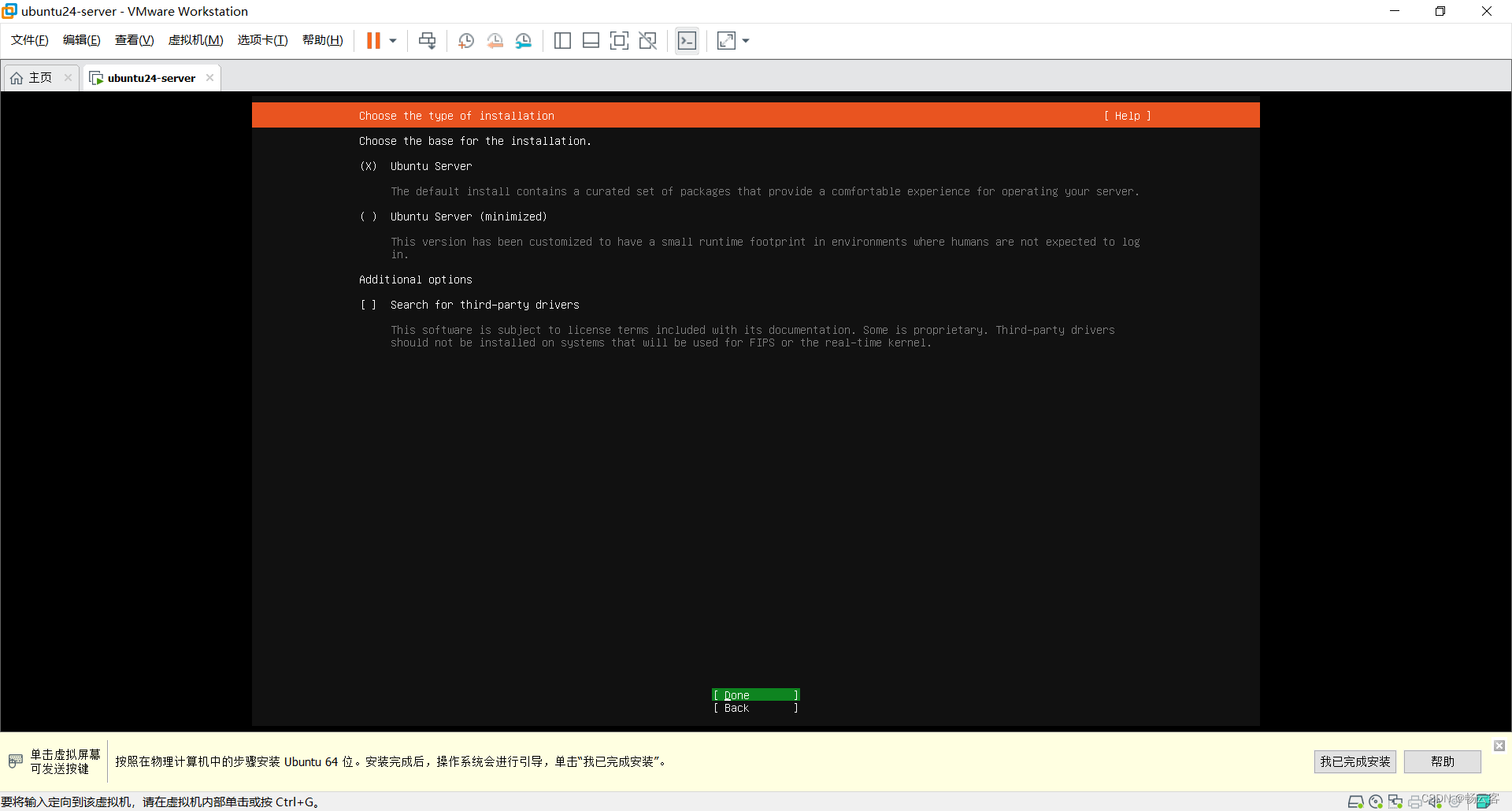This screenshot has width=1512, height=811.
Task: Expand the stretch display dropdown arrow
Action: pyautogui.click(x=746, y=41)
